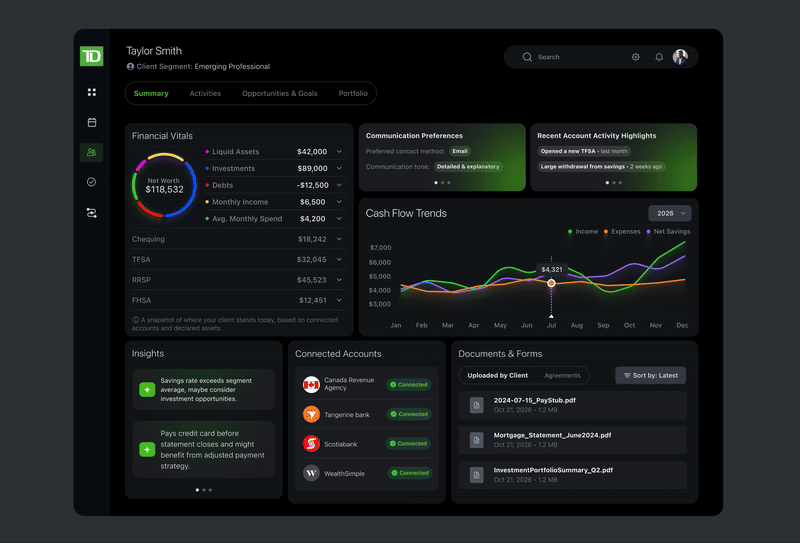Click the Tangerine bank logo
Image resolution: width=800 pixels, height=543 pixels.
tap(311, 414)
